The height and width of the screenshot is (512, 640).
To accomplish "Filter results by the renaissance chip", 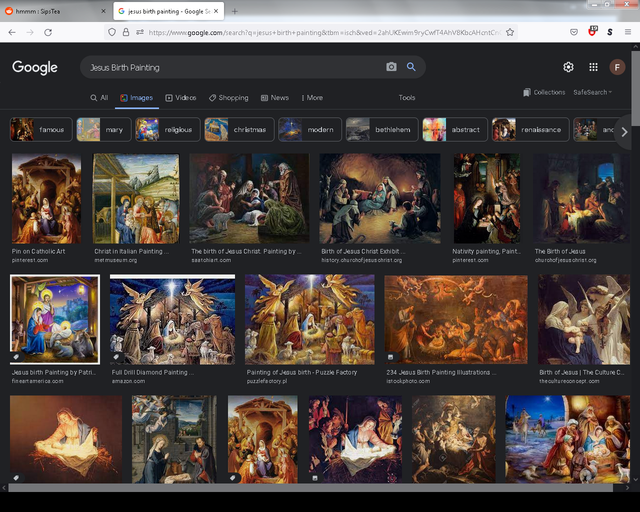I will click(x=531, y=129).
